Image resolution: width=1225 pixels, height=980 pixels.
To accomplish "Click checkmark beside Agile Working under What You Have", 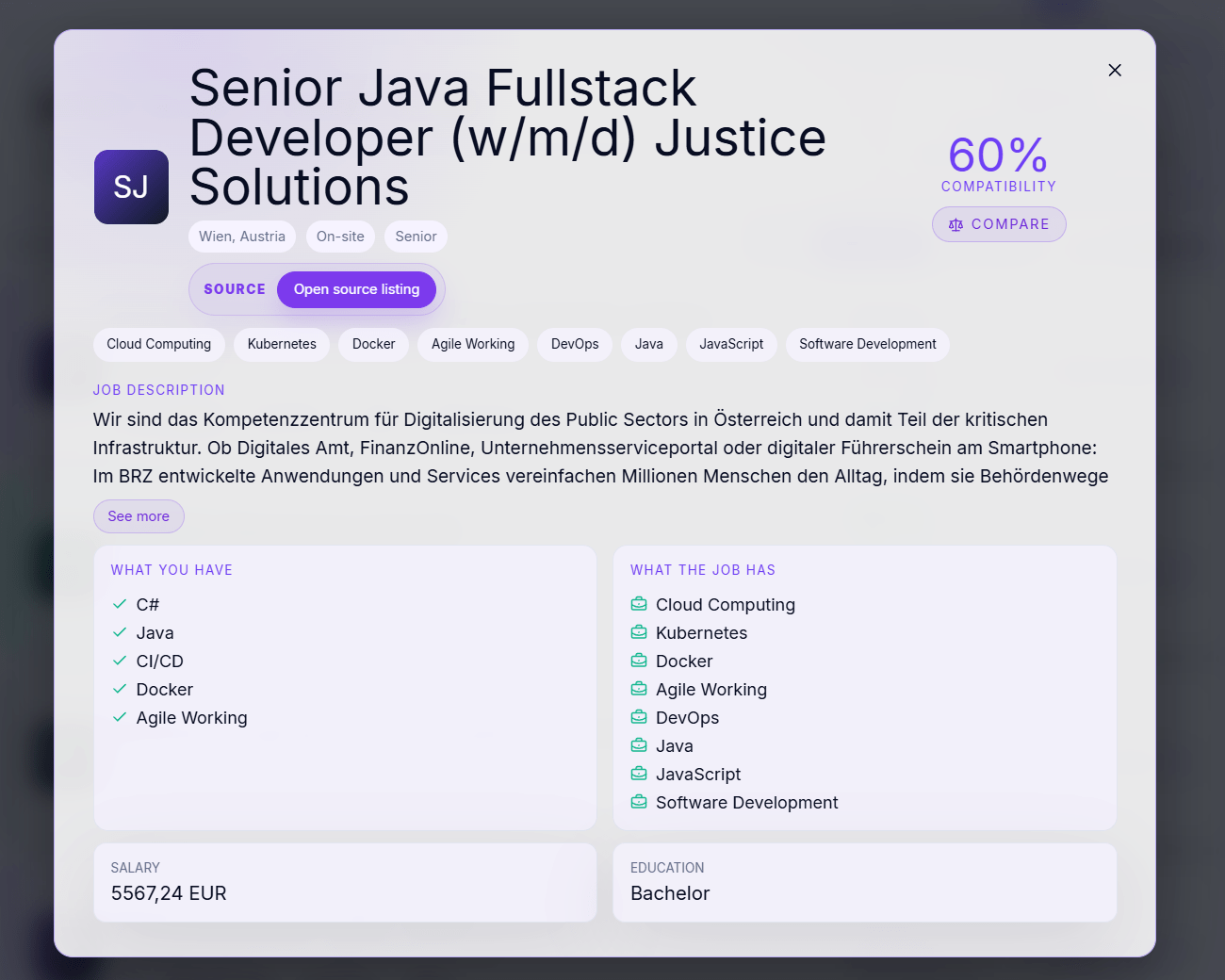I will [120, 717].
